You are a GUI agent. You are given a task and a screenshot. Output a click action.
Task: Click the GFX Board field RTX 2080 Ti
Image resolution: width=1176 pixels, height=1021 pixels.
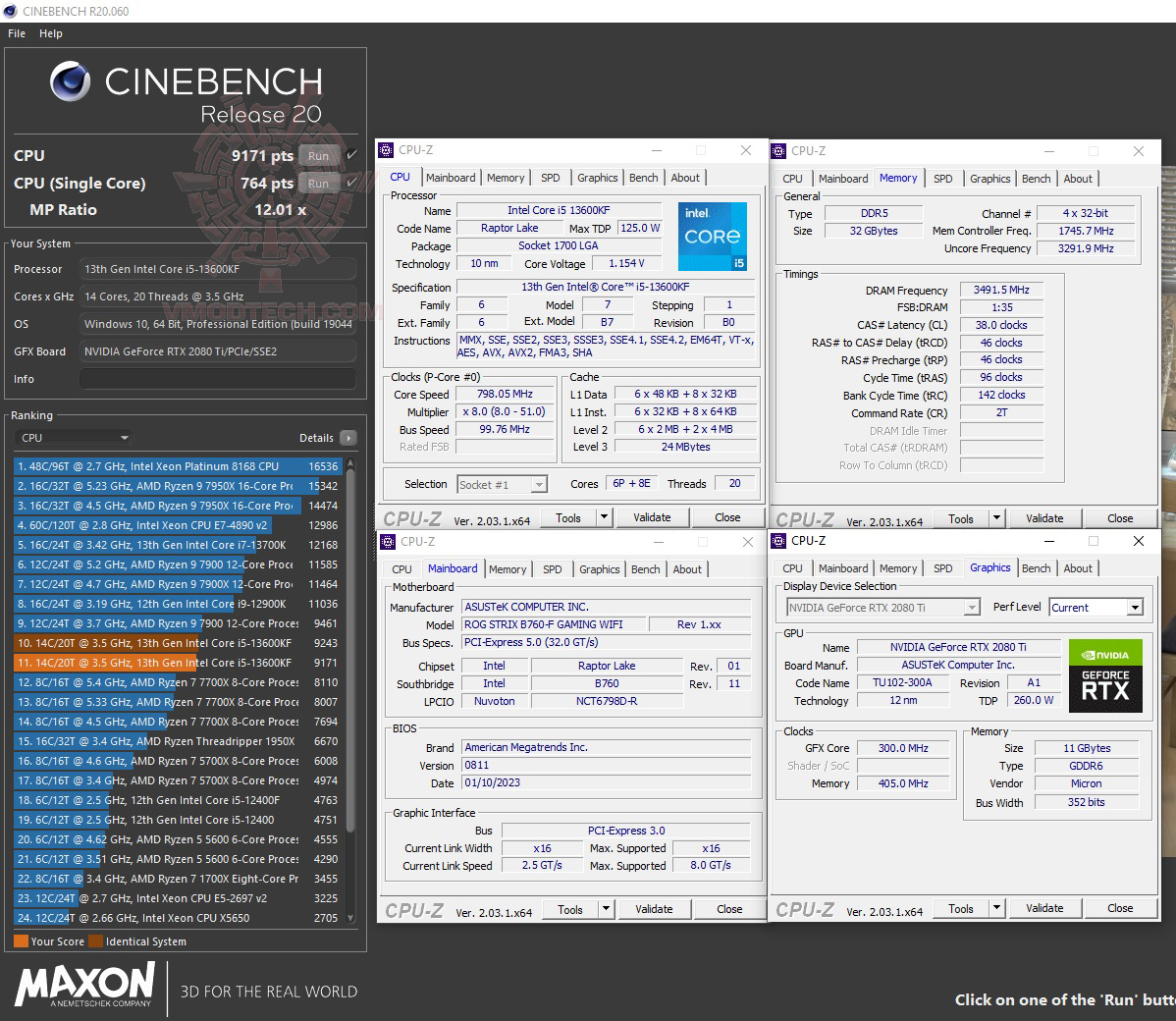218,351
